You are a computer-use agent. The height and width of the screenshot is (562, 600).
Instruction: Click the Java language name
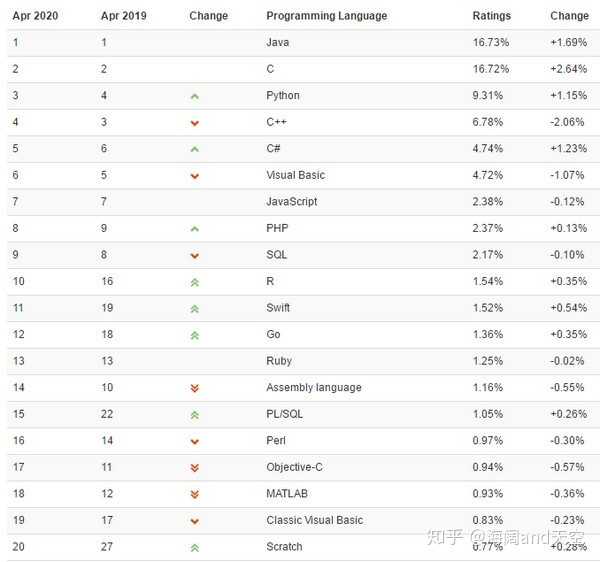[x=277, y=43]
